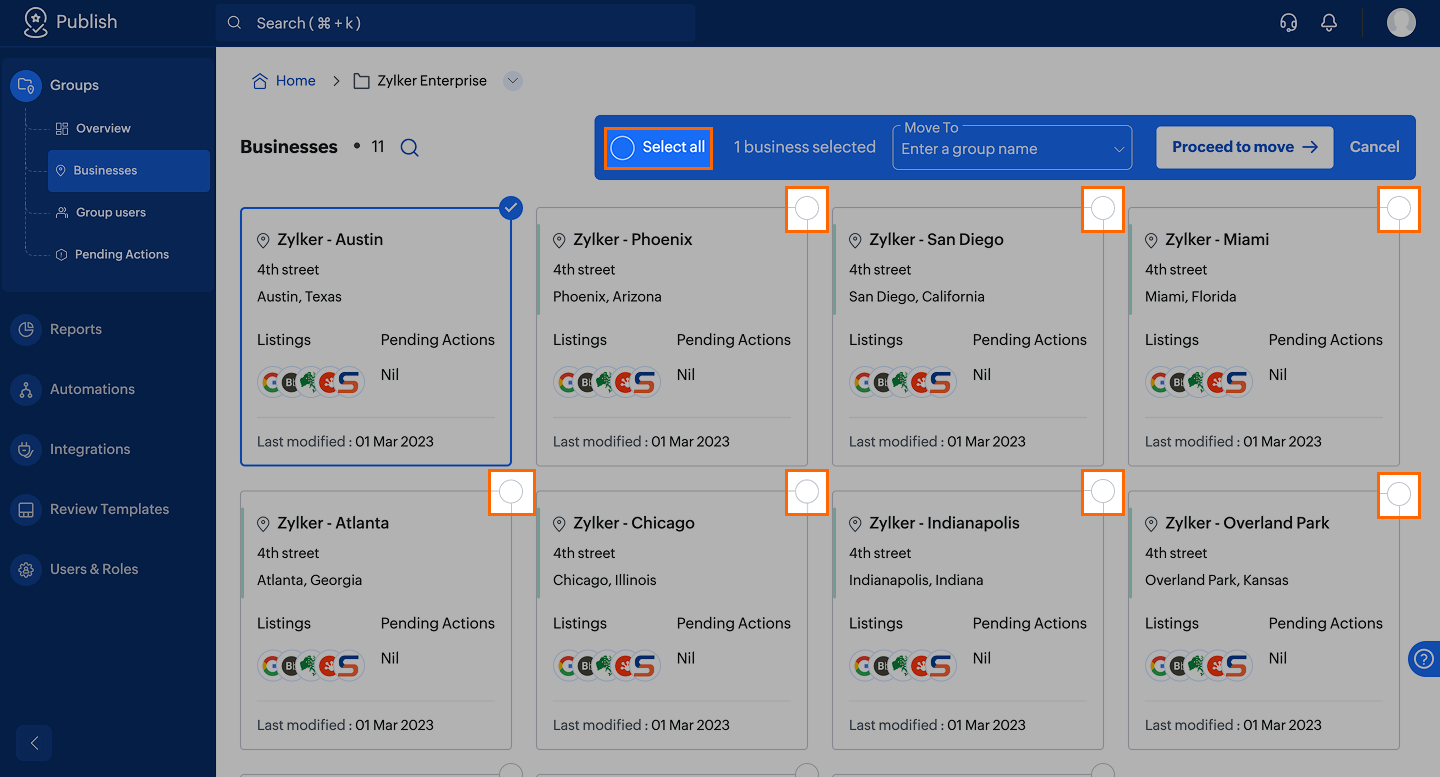
Task: Click the green listing icon on Zylker - San Diego
Action: pyautogui.click(x=901, y=382)
